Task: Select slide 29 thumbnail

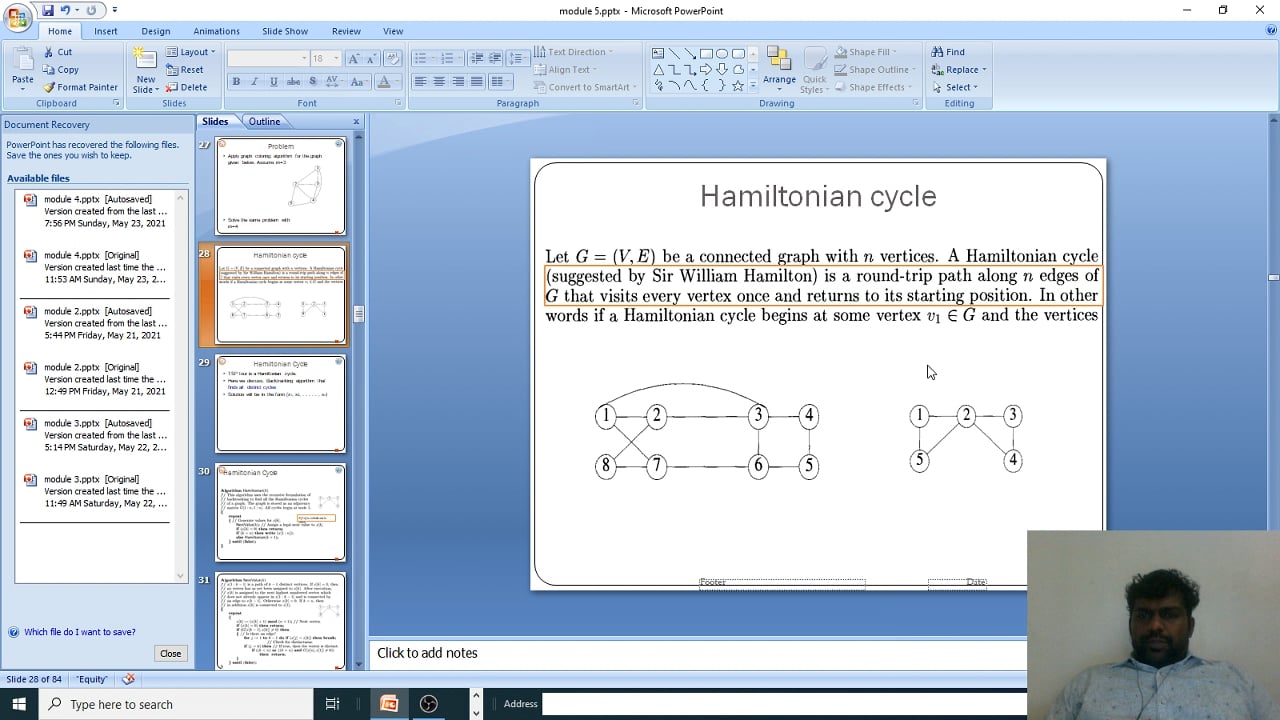Action: [x=281, y=403]
